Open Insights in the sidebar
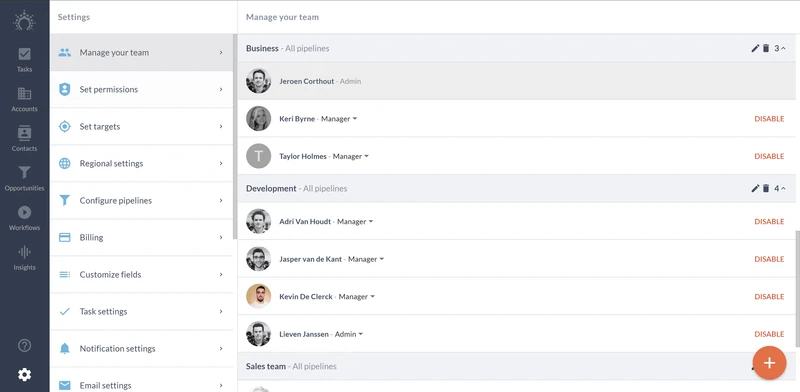This screenshot has width=800, height=392. 24,258
